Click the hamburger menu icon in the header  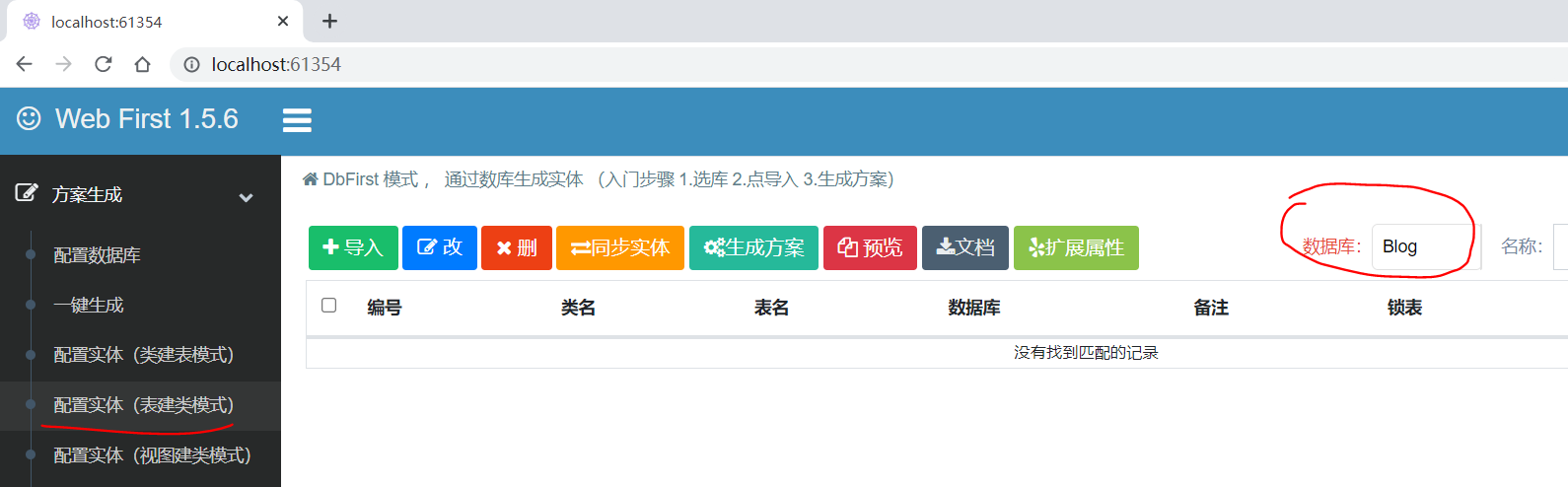tap(297, 120)
